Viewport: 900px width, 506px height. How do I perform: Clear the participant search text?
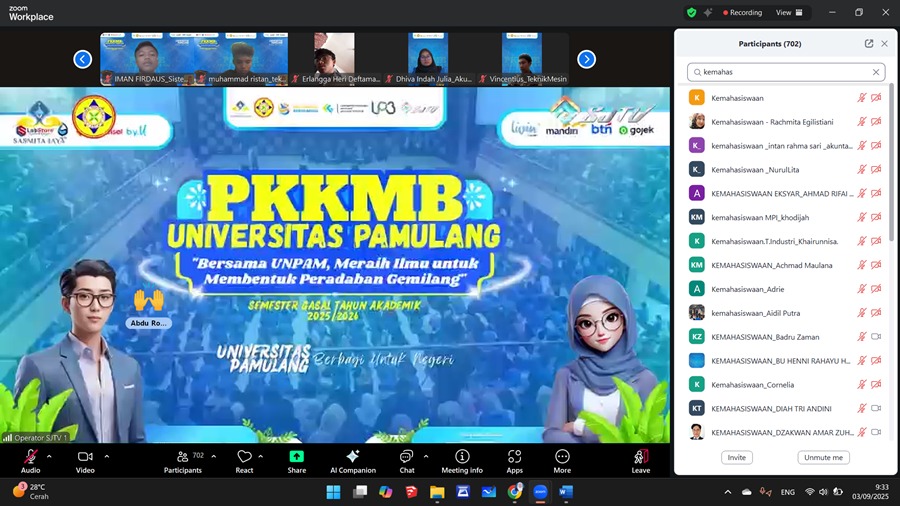(x=876, y=72)
